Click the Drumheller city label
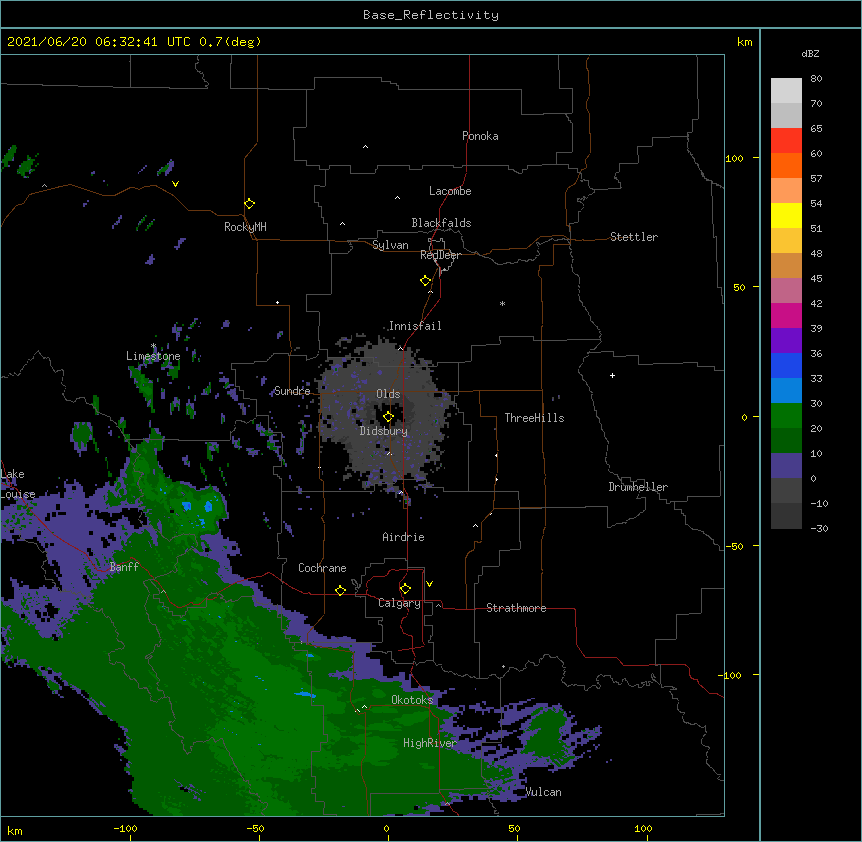 click(x=638, y=487)
